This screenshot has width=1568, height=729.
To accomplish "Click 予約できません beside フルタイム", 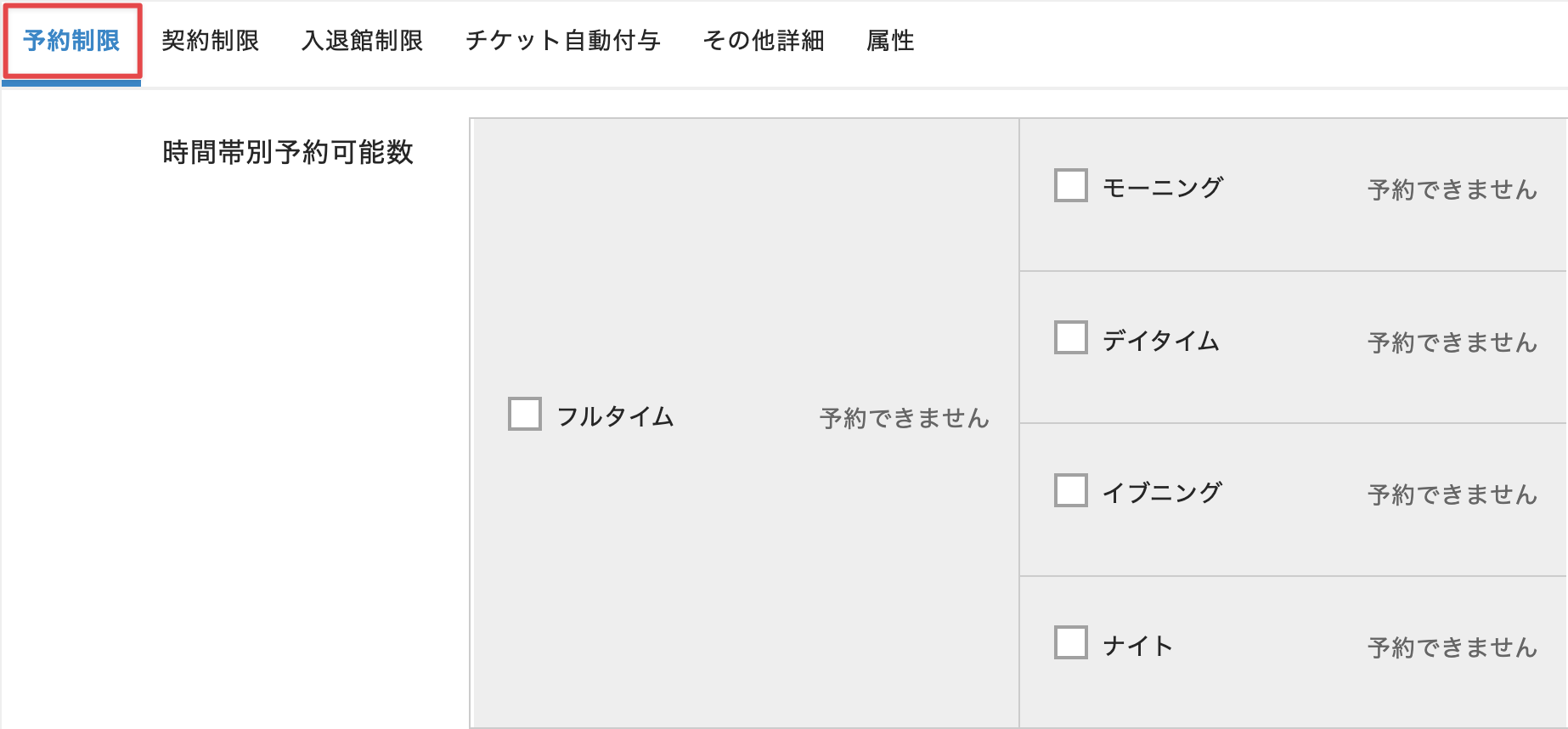I will 904,418.
